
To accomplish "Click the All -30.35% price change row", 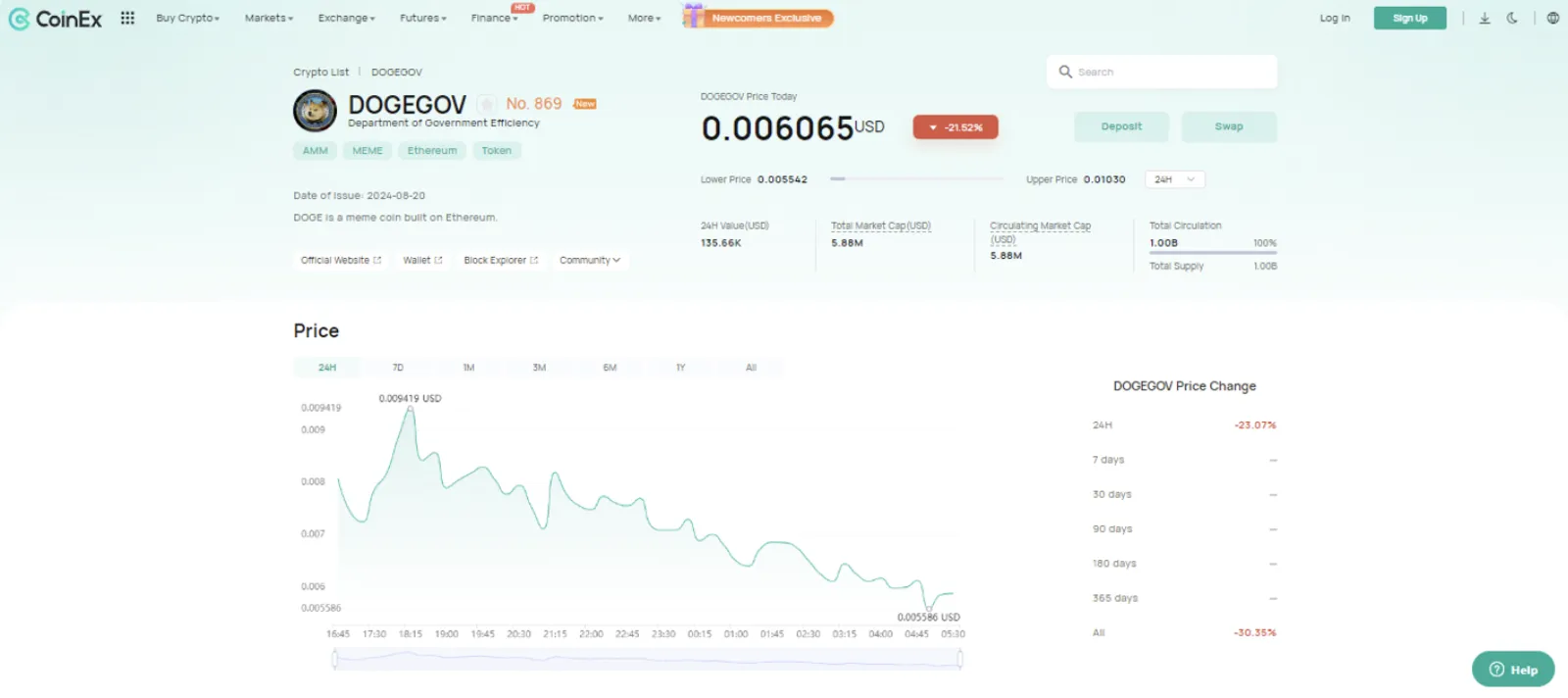I will [x=1184, y=633].
